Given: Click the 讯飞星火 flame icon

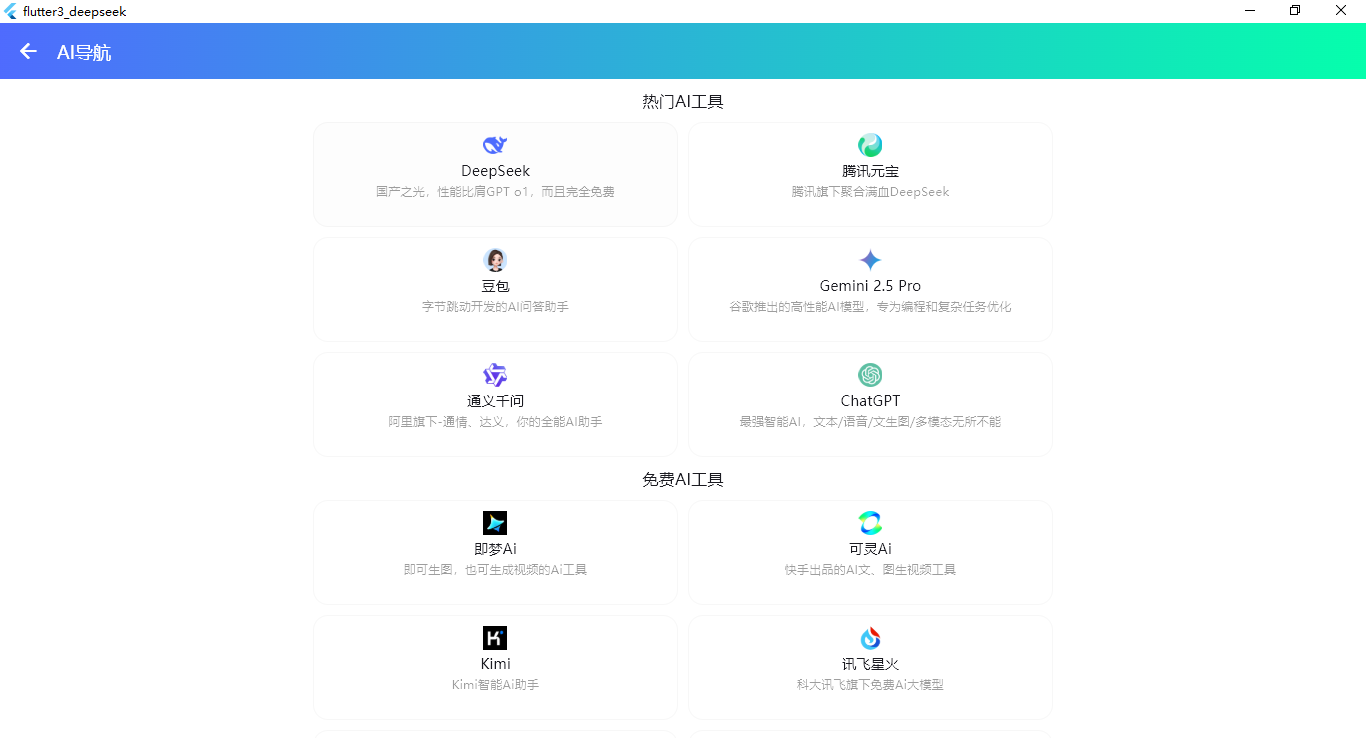Looking at the screenshot, I should click(x=870, y=638).
